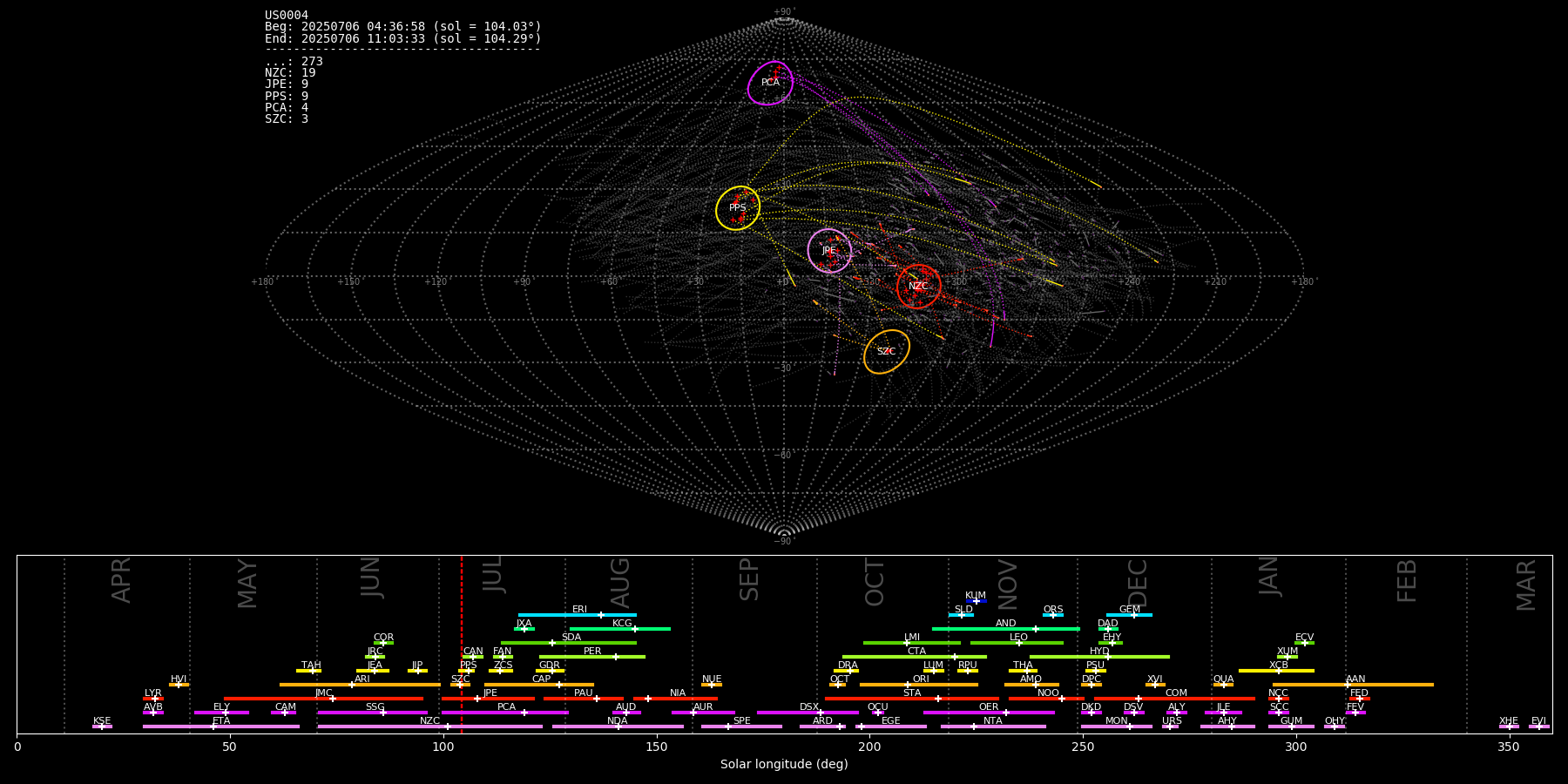The height and width of the screenshot is (784, 1568).
Task: Click the URS shower marker
Action: tap(1171, 727)
